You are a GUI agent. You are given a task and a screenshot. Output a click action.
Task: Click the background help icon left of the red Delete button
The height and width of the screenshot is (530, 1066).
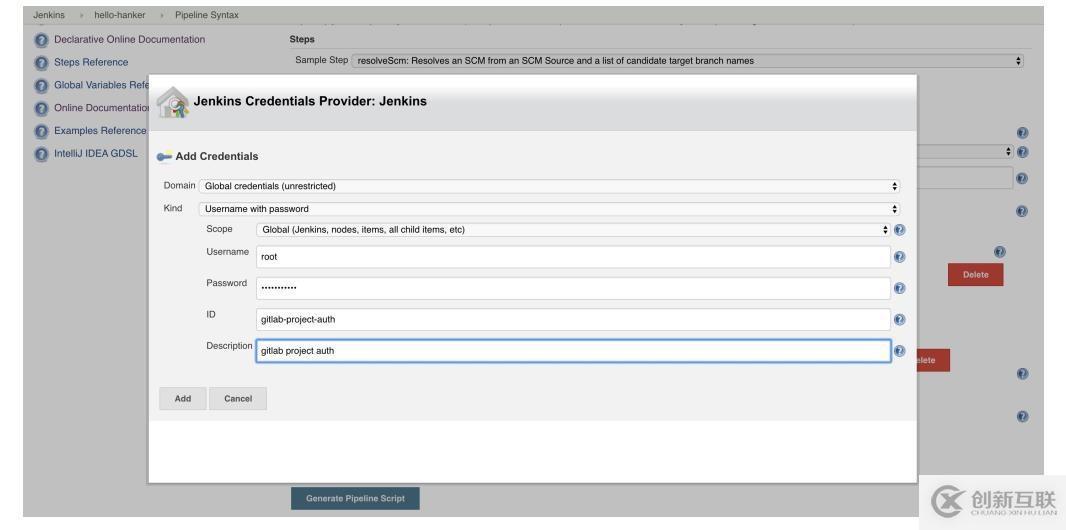(x=999, y=252)
